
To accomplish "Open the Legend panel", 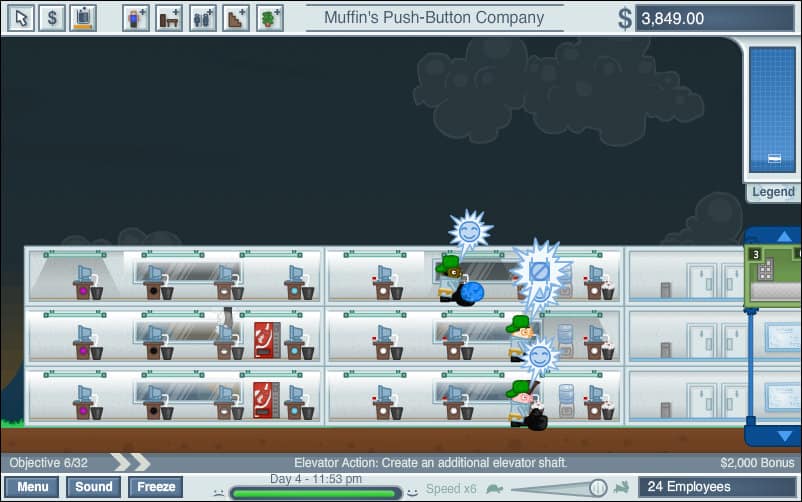I will point(773,192).
